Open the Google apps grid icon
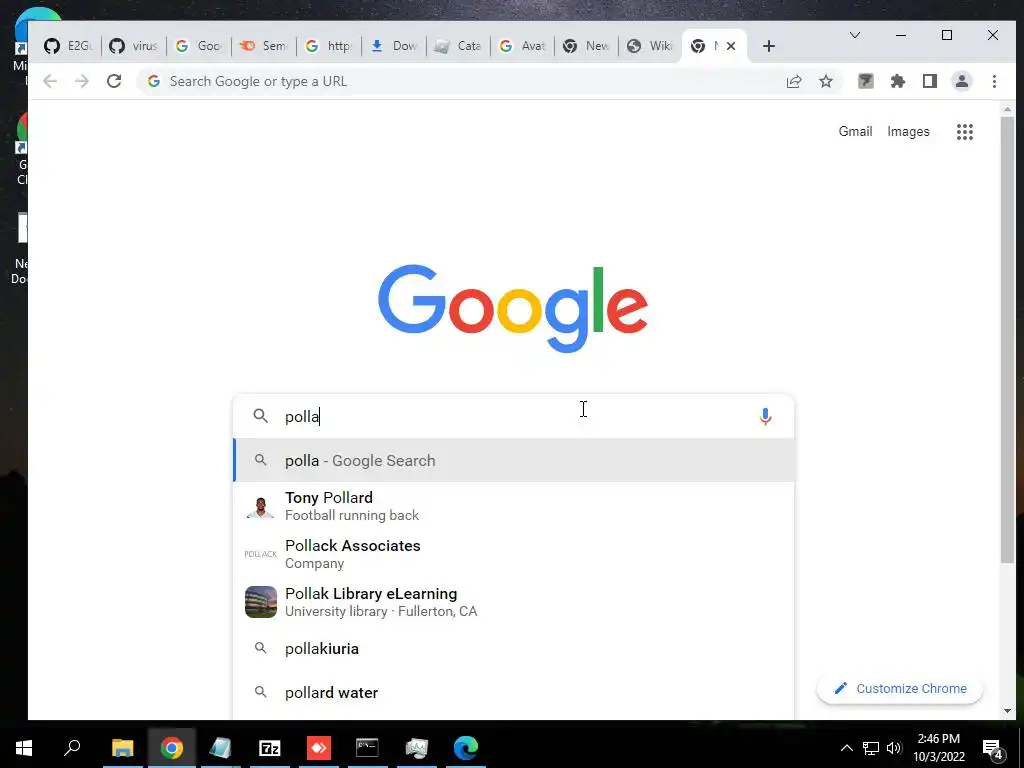Image resolution: width=1024 pixels, height=768 pixels. pyautogui.click(x=965, y=132)
